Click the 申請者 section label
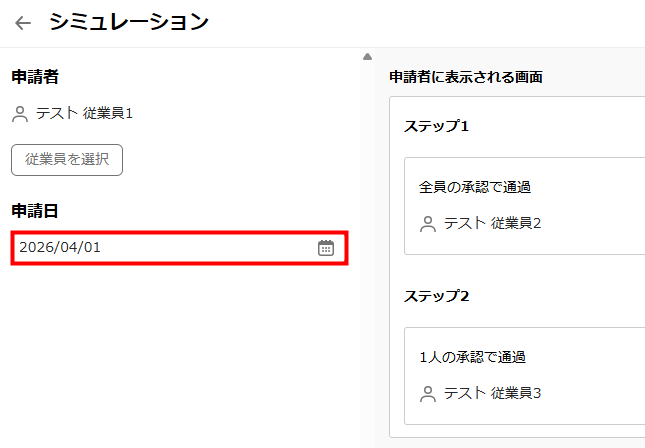Image resolution: width=645 pixels, height=448 pixels. click(x=34, y=77)
